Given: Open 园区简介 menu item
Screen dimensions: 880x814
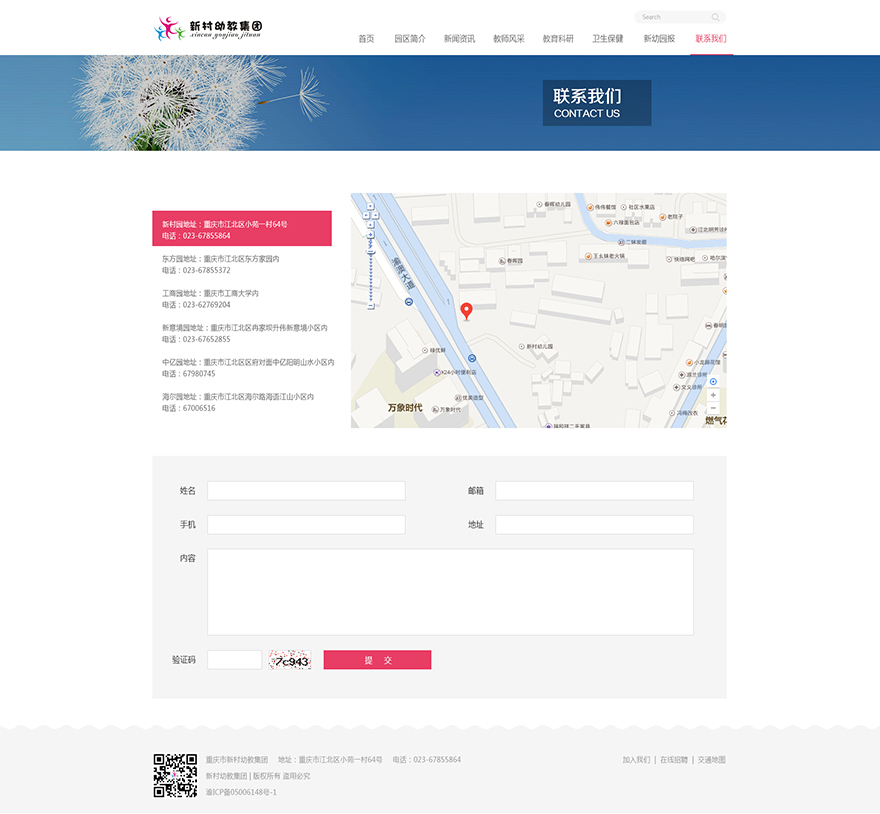Looking at the screenshot, I should click(410, 39).
